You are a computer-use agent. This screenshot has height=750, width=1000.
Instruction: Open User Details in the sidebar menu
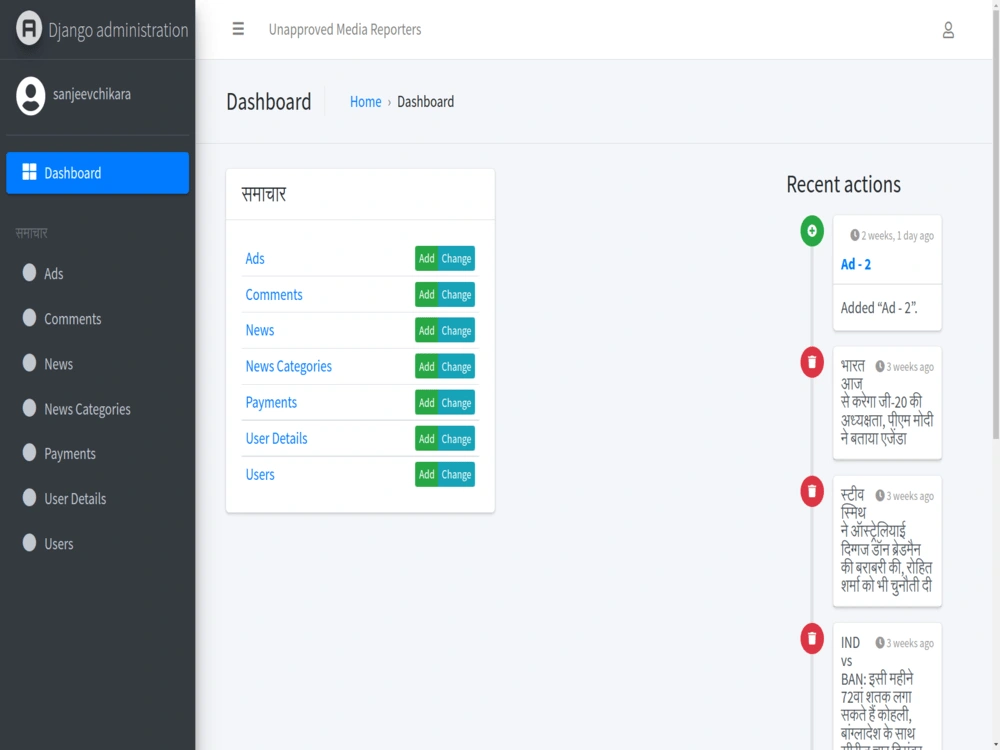point(98,499)
